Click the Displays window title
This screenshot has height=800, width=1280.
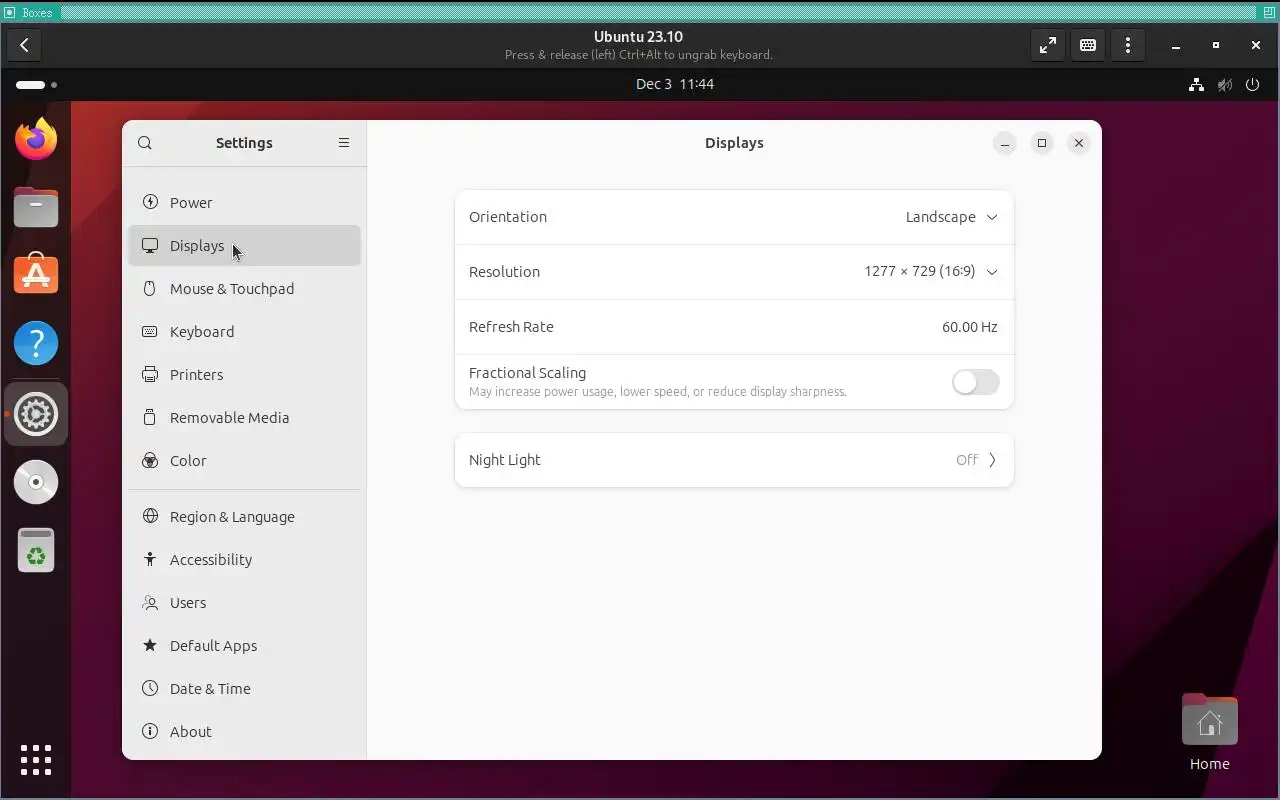734,143
